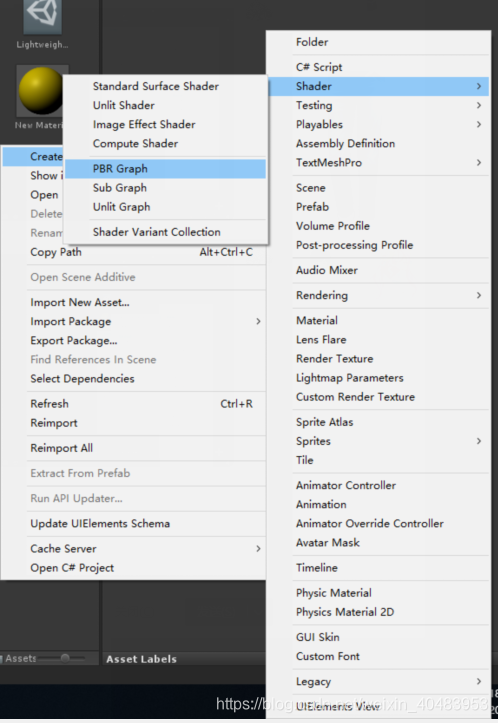Expand the Cache Server submenu
The width and height of the screenshot is (498, 723).
pos(134,549)
